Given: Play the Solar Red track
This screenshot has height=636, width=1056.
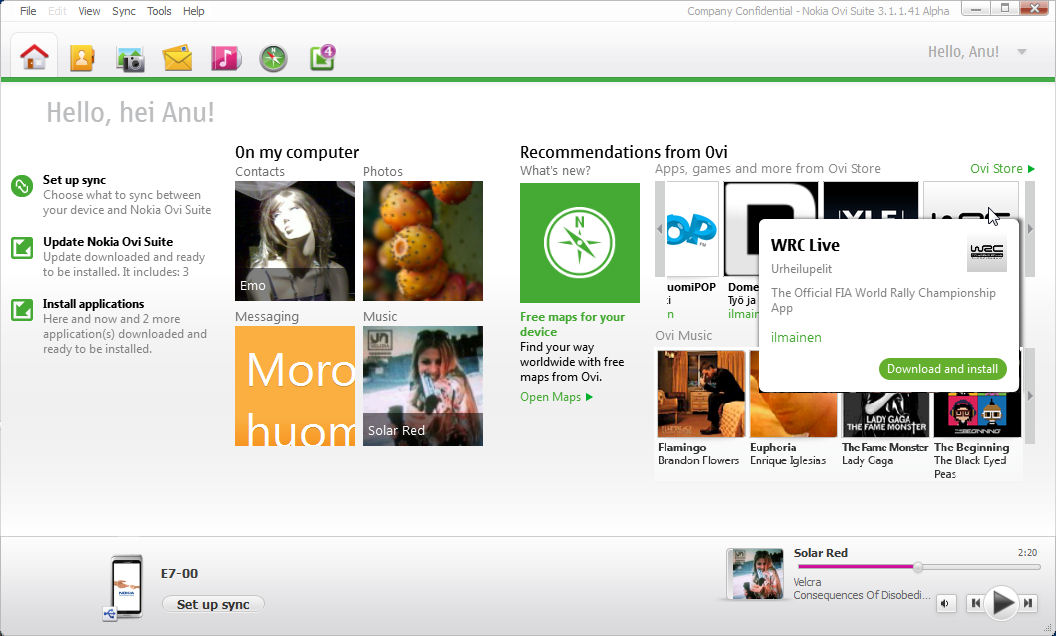Looking at the screenshot, I should coord(1002,603).
